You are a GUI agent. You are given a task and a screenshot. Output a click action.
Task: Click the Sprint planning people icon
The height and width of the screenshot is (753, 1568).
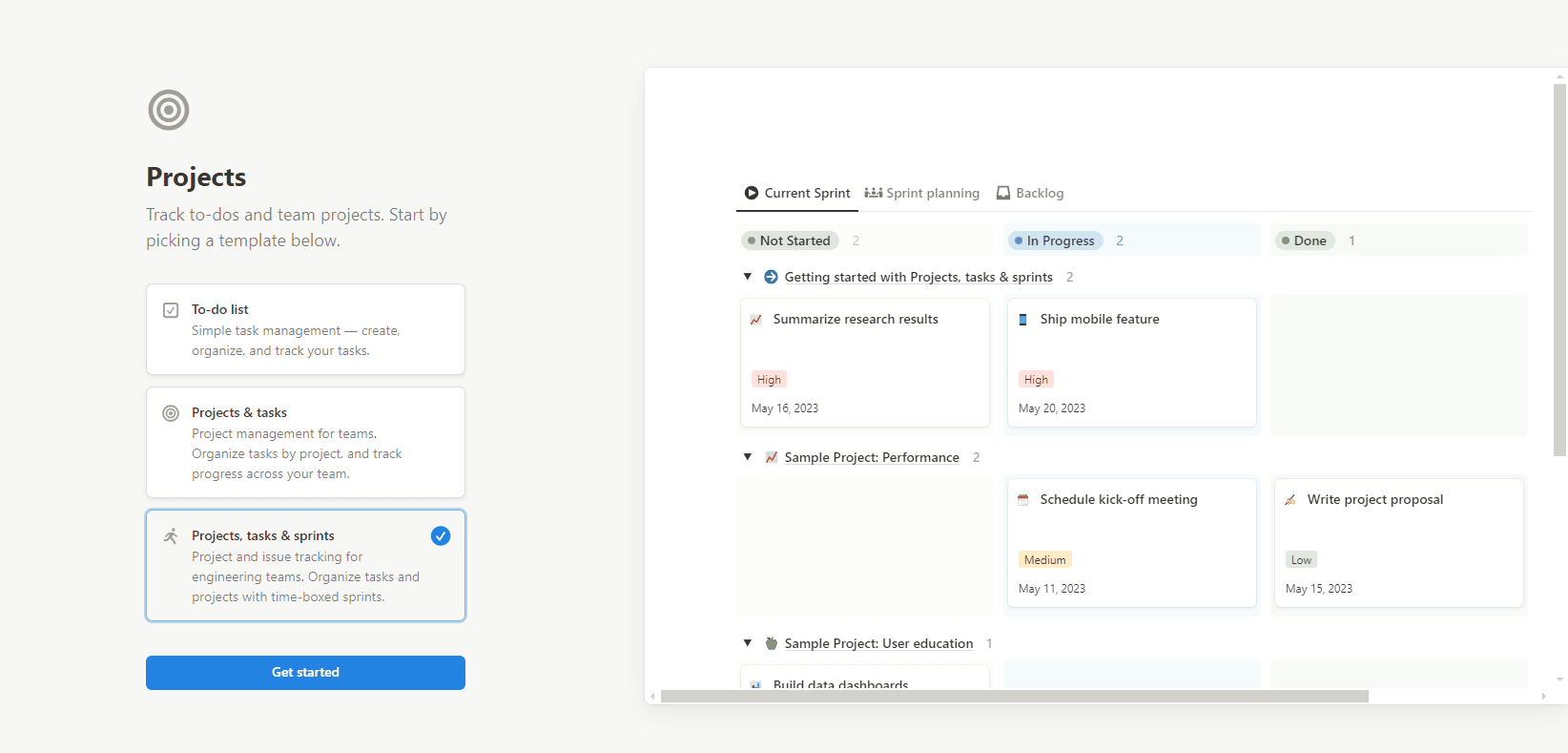[x=874, y=193]
